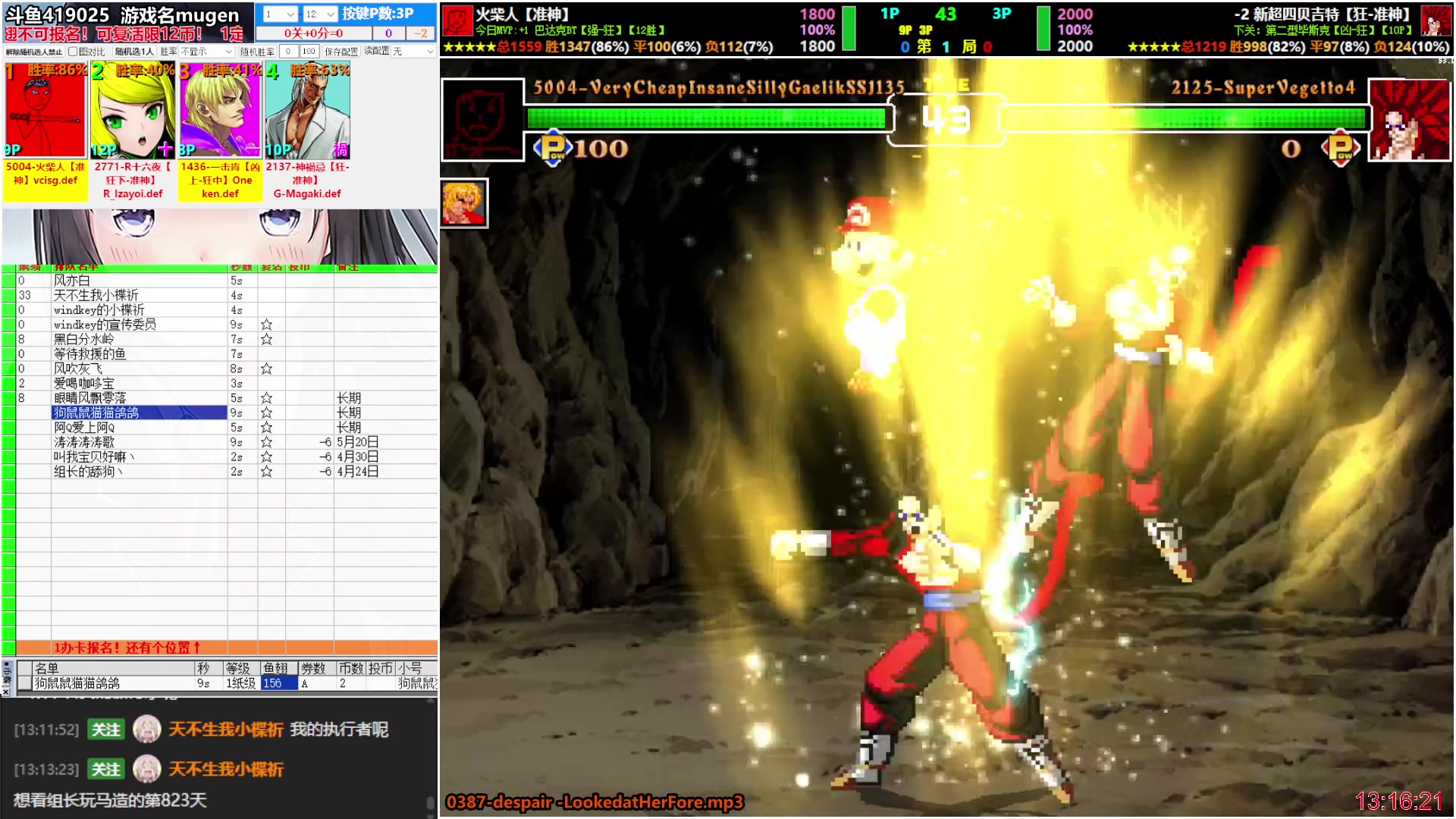Image resolution: width=1456 pixels, height=819 pixels.
Task: Click the round timer showing 43
Action: (946, 119)
